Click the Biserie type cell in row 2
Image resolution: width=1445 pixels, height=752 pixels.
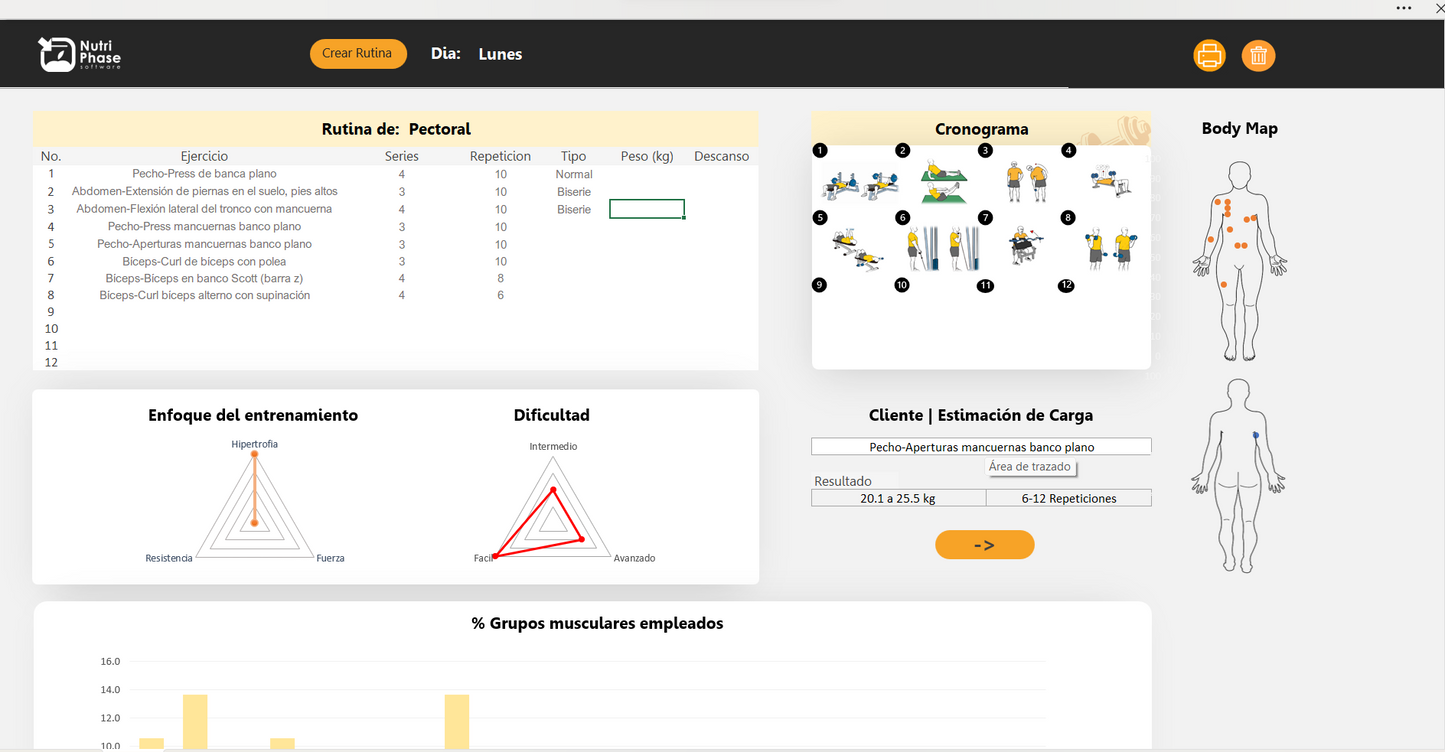pos(574,192)
